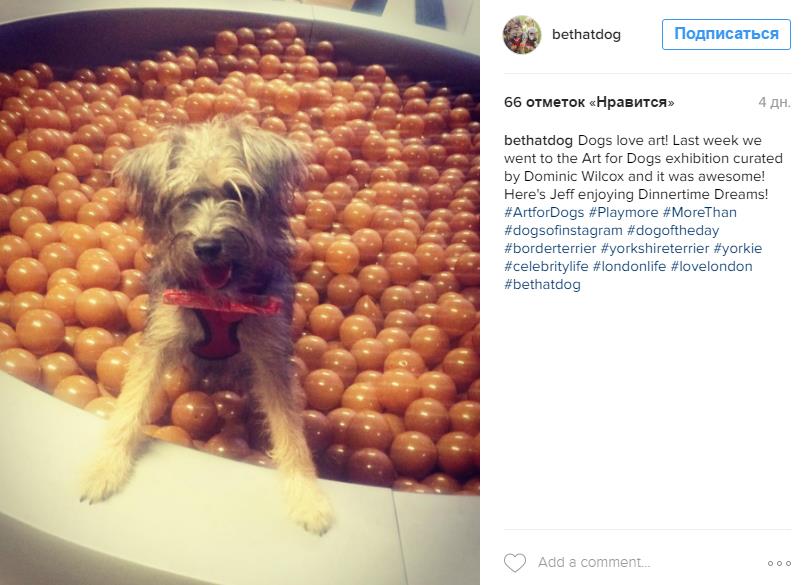
Task: Open the bethatdog profile avatar
Action: (x=522, y=34)
